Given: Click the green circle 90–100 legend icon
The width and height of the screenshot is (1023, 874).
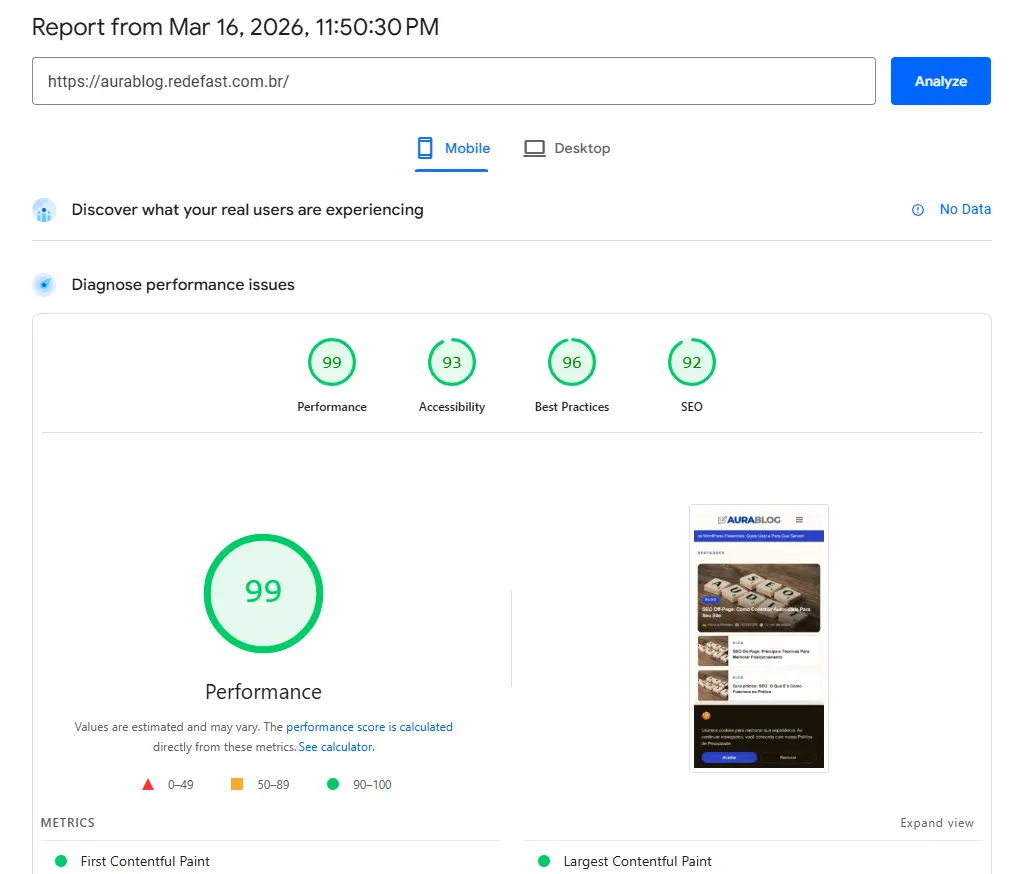Looking at the screenshot, I should 333,784.
